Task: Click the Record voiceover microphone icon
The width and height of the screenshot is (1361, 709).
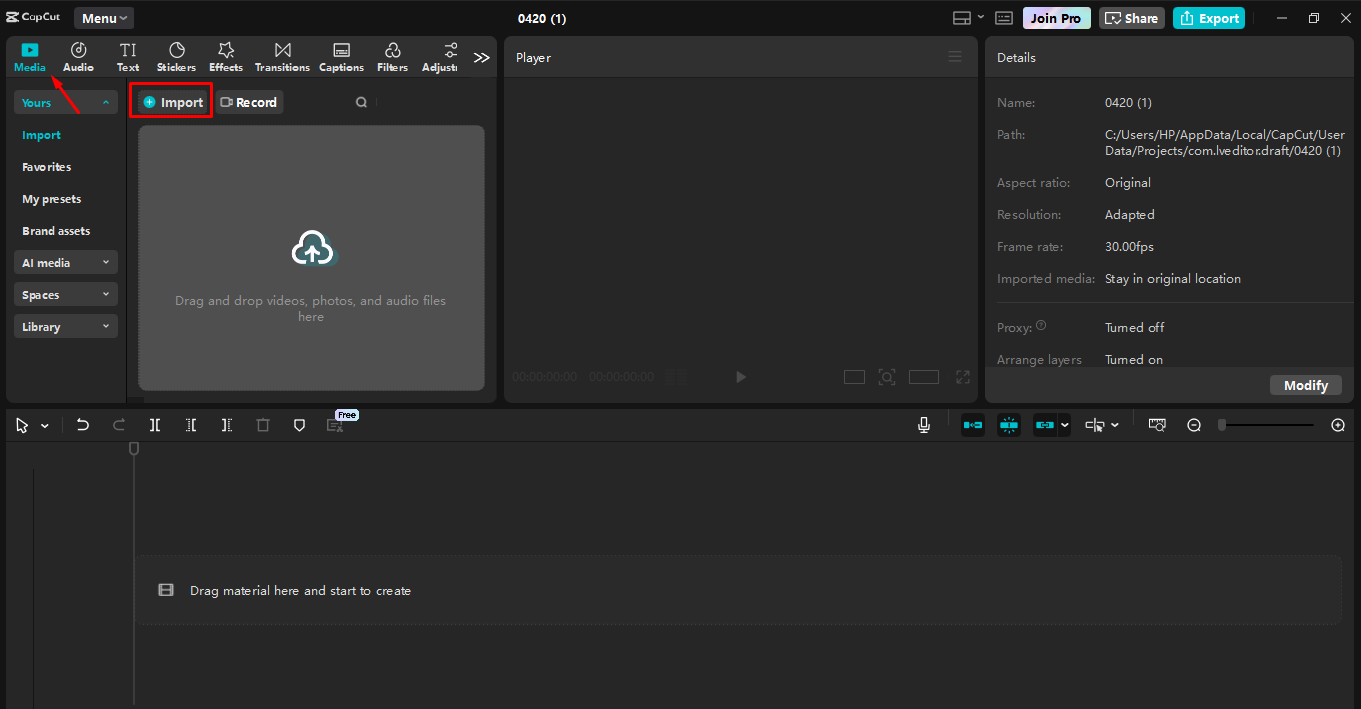Action: coord(923,424)
